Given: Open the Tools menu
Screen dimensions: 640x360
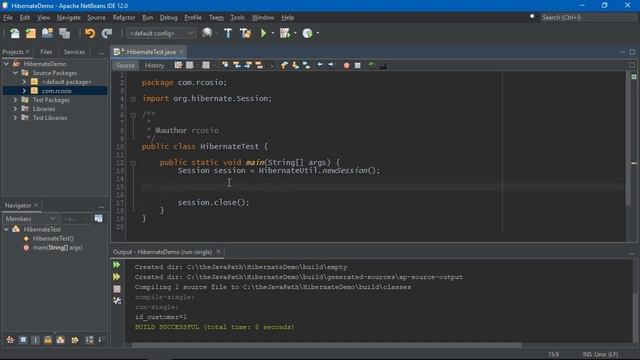Looking at the screenshot, I should pos(237,18).
